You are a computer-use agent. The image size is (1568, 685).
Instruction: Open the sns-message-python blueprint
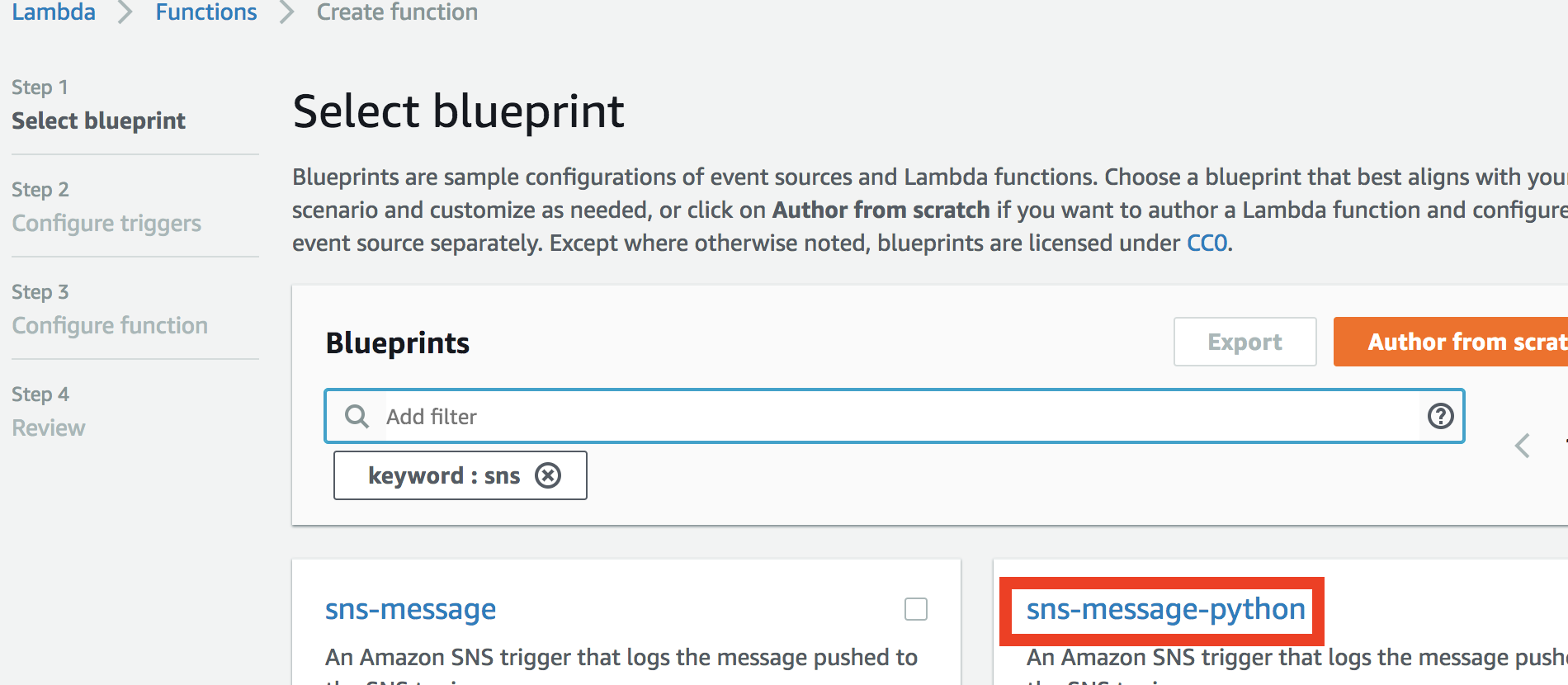1165,609
